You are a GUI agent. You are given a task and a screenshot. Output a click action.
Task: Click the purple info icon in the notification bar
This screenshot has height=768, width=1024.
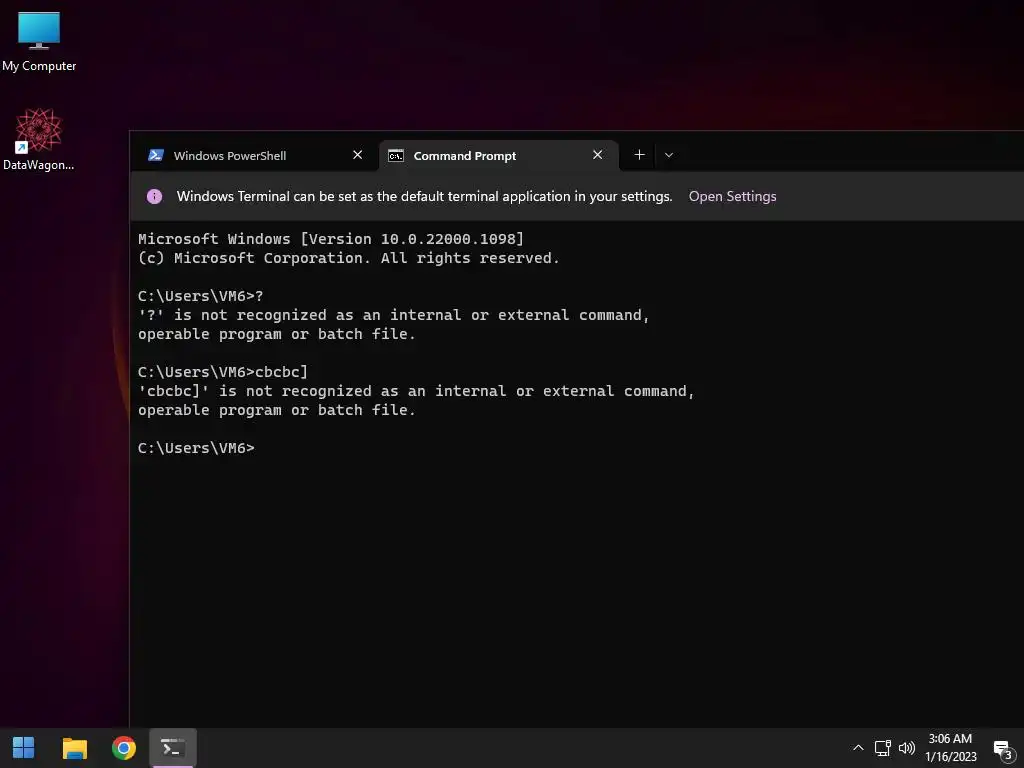pyautogui.click(x=154, y=197)
